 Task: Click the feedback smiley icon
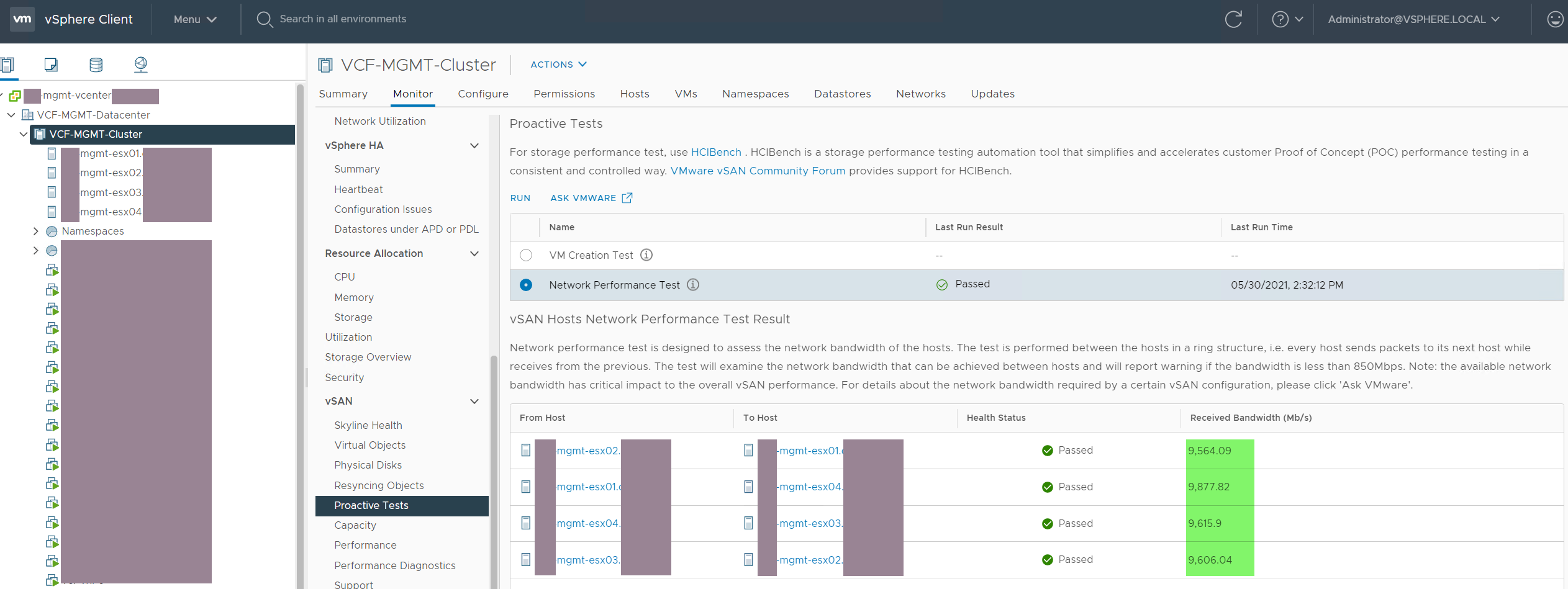(x=1555, y=19)
